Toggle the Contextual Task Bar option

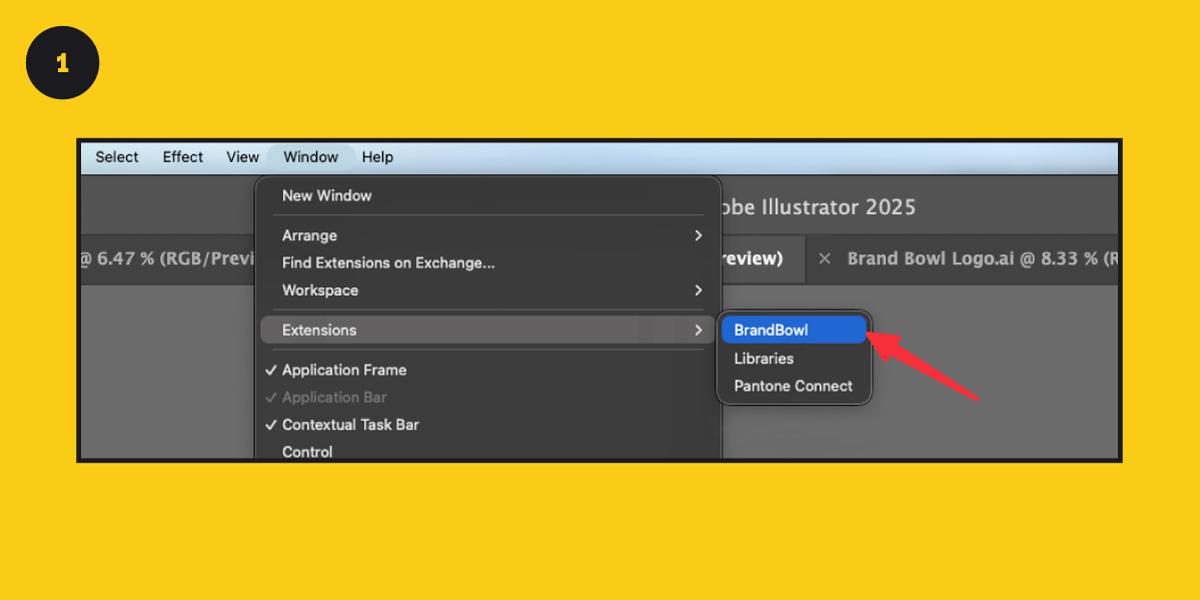[487, 425]
